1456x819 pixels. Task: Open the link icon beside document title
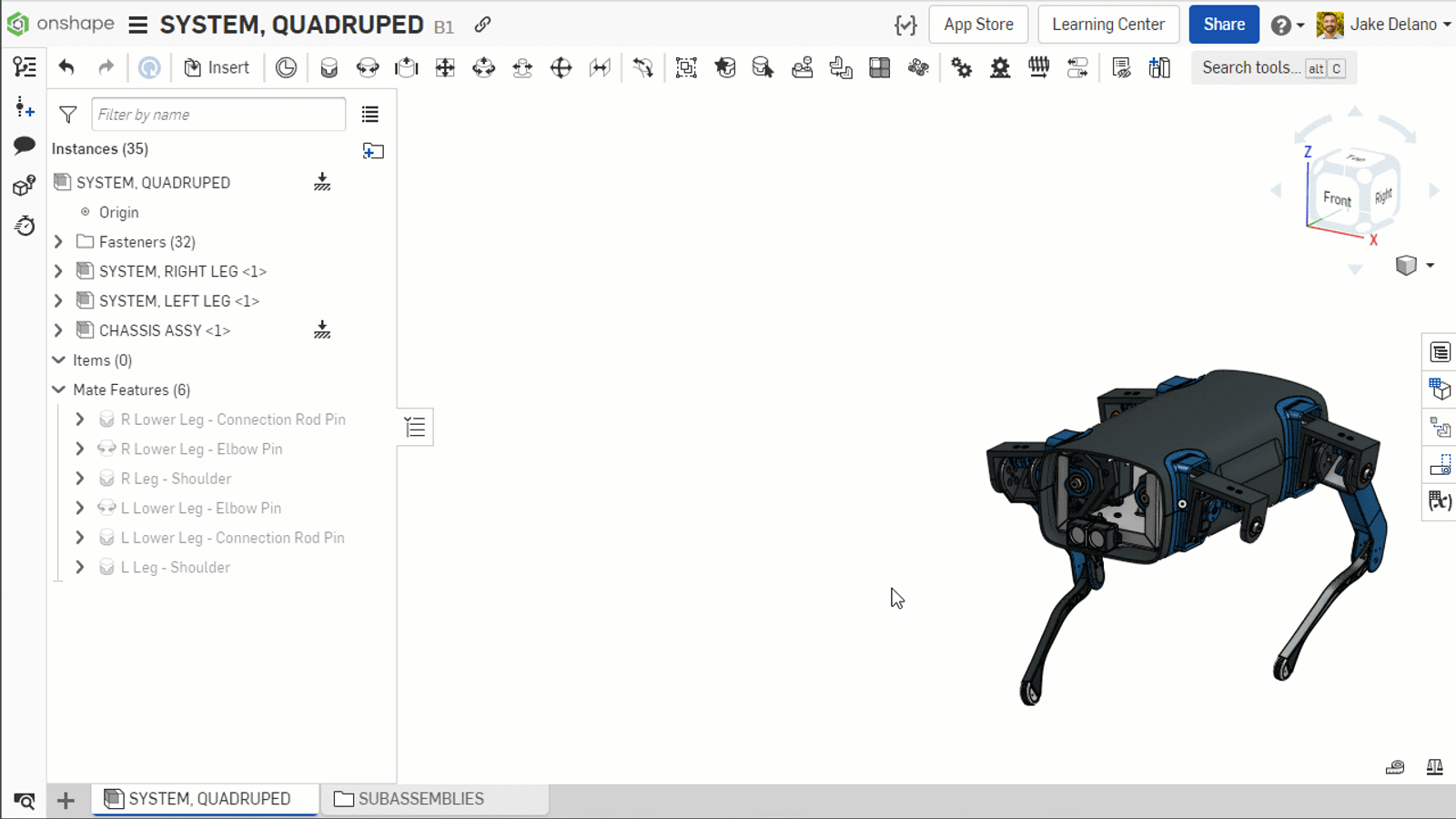click(483, 25)
